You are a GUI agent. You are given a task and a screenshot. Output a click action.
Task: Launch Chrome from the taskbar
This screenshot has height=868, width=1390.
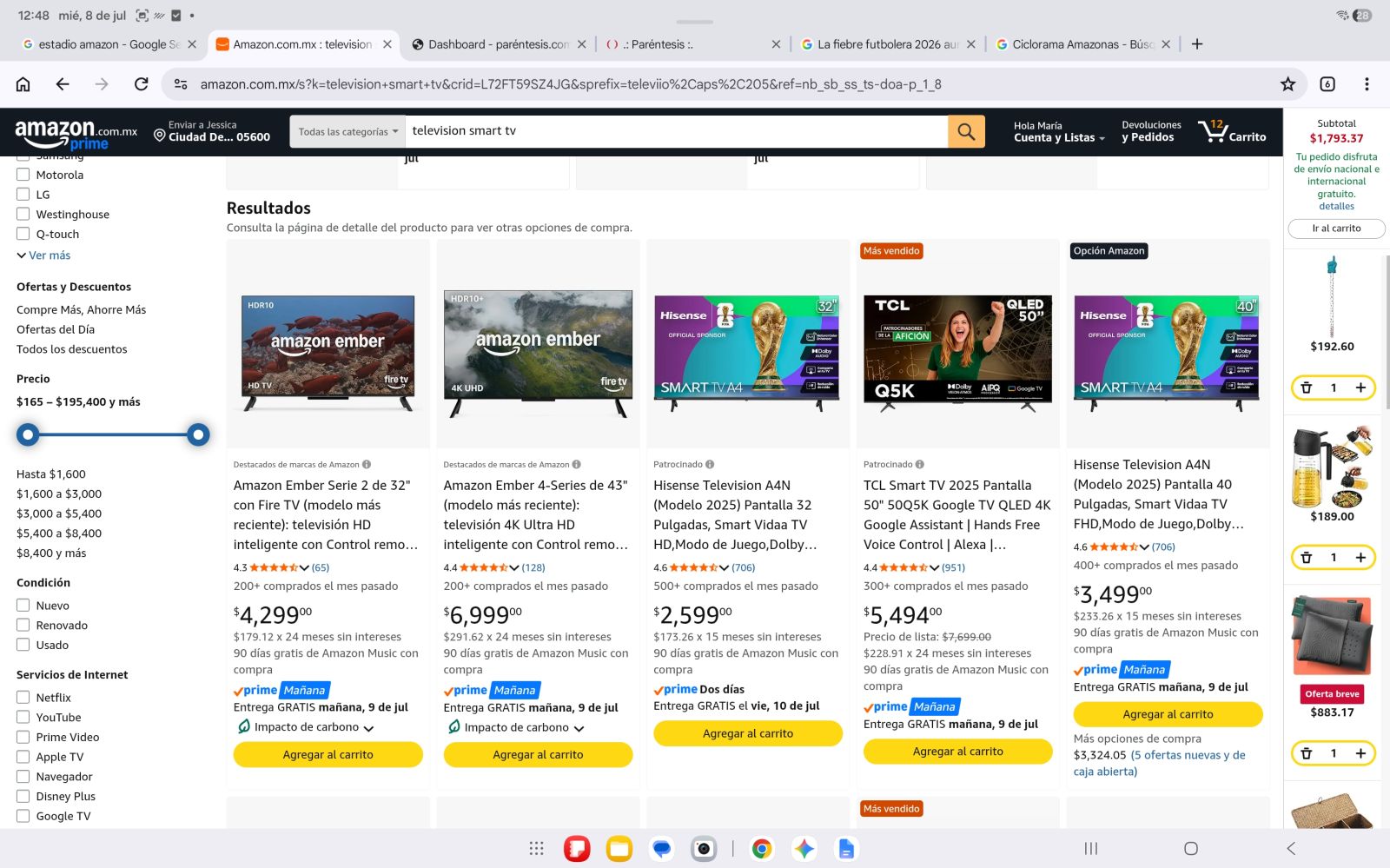pyautogui.click(x=762, y=849)
